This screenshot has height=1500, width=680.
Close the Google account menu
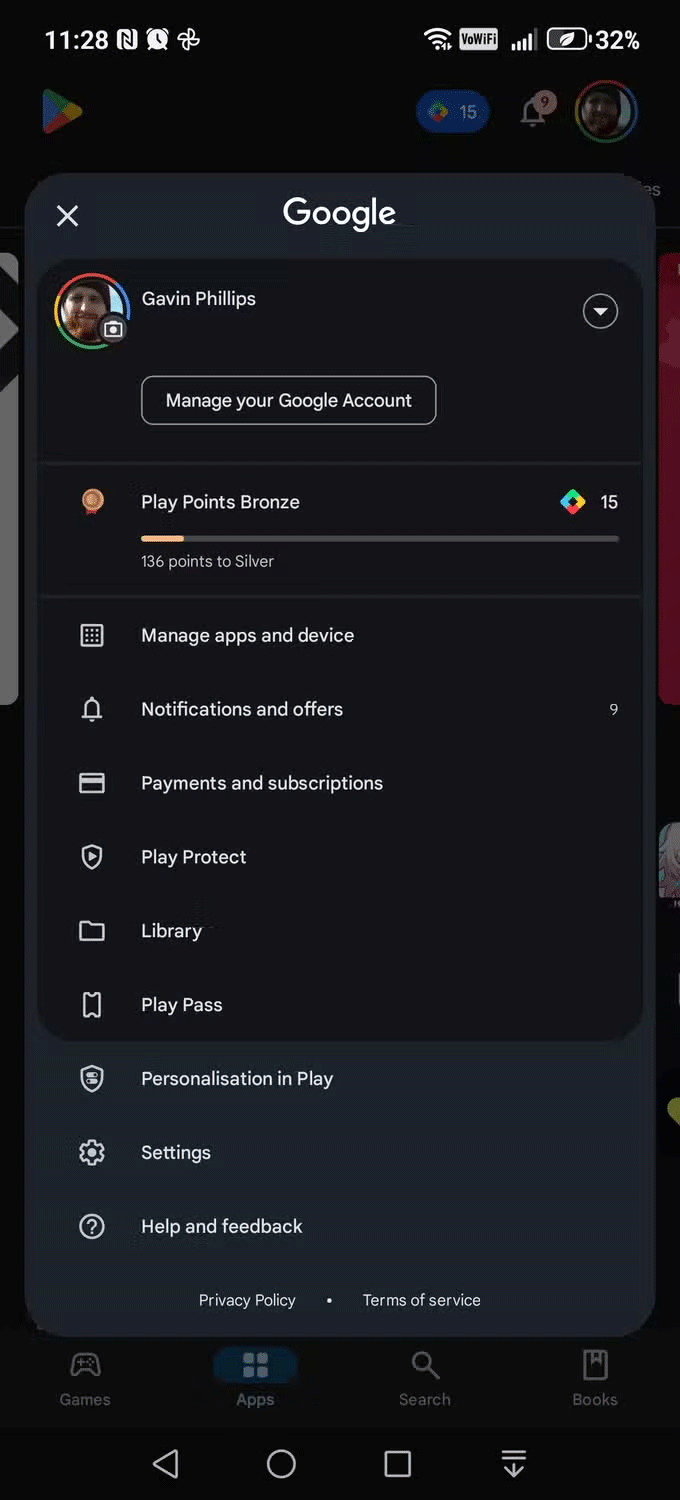(67, 215)
